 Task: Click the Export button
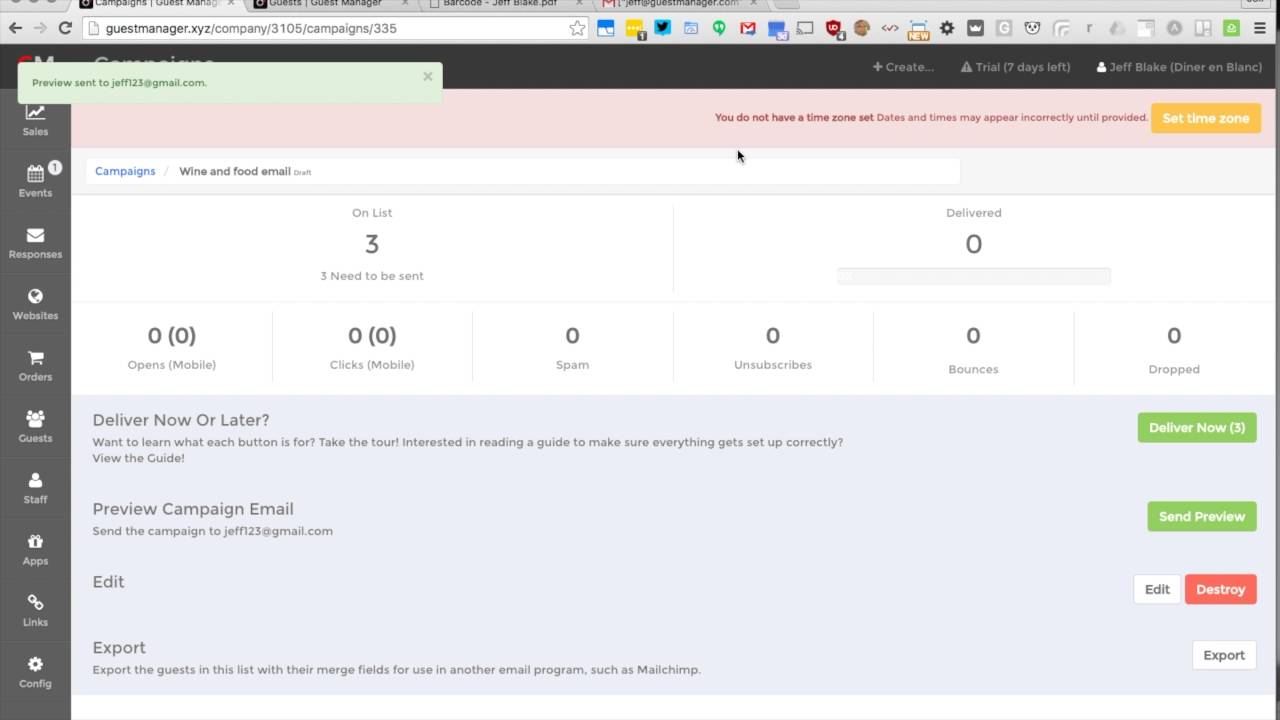tap(1223, 655)
